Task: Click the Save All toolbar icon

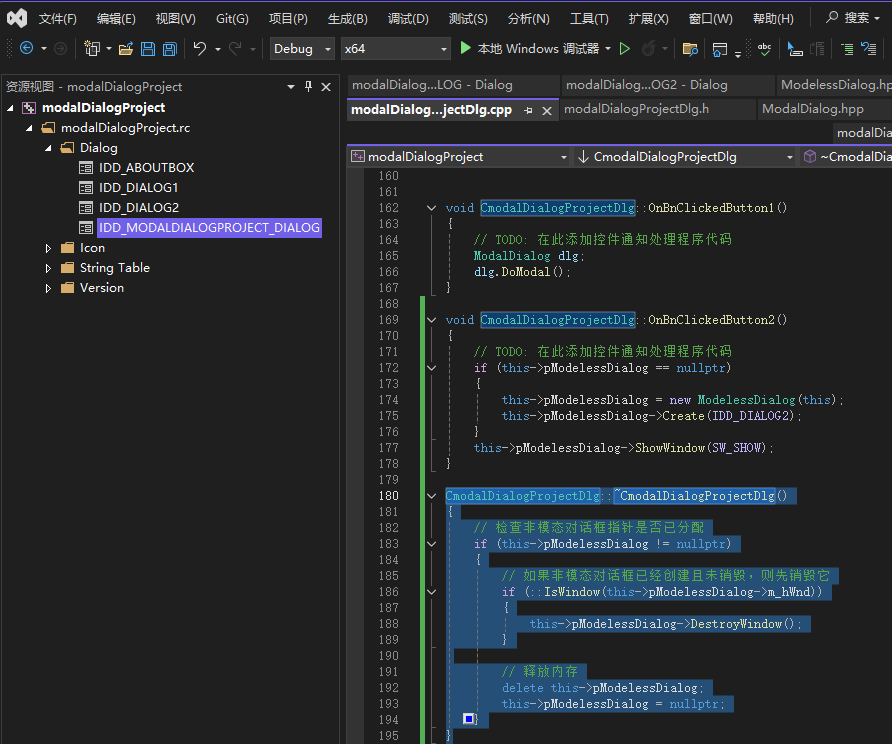Action: coord(169,49)
